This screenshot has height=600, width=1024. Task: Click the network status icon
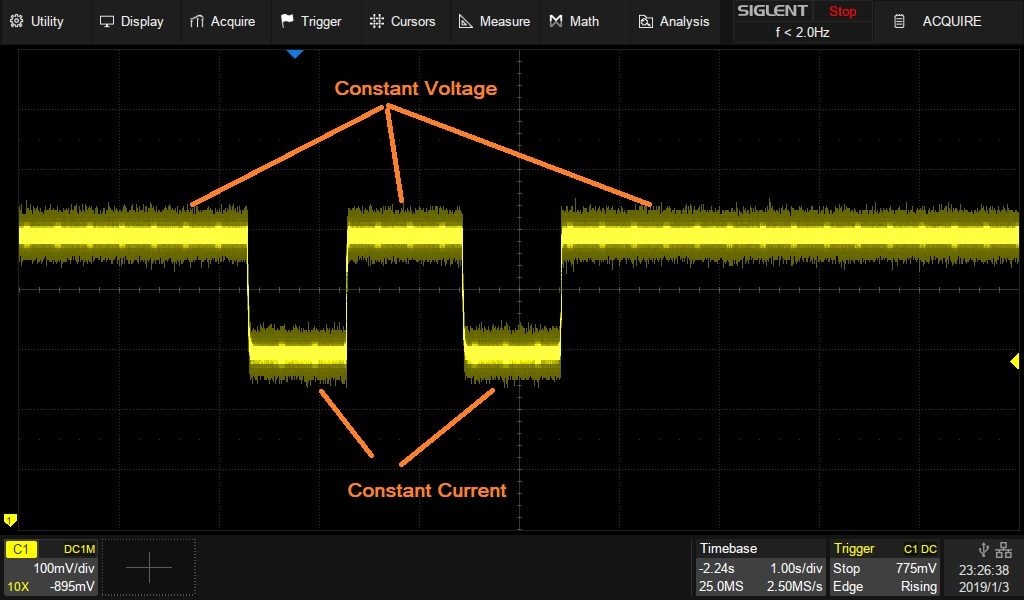[1004, 549]
